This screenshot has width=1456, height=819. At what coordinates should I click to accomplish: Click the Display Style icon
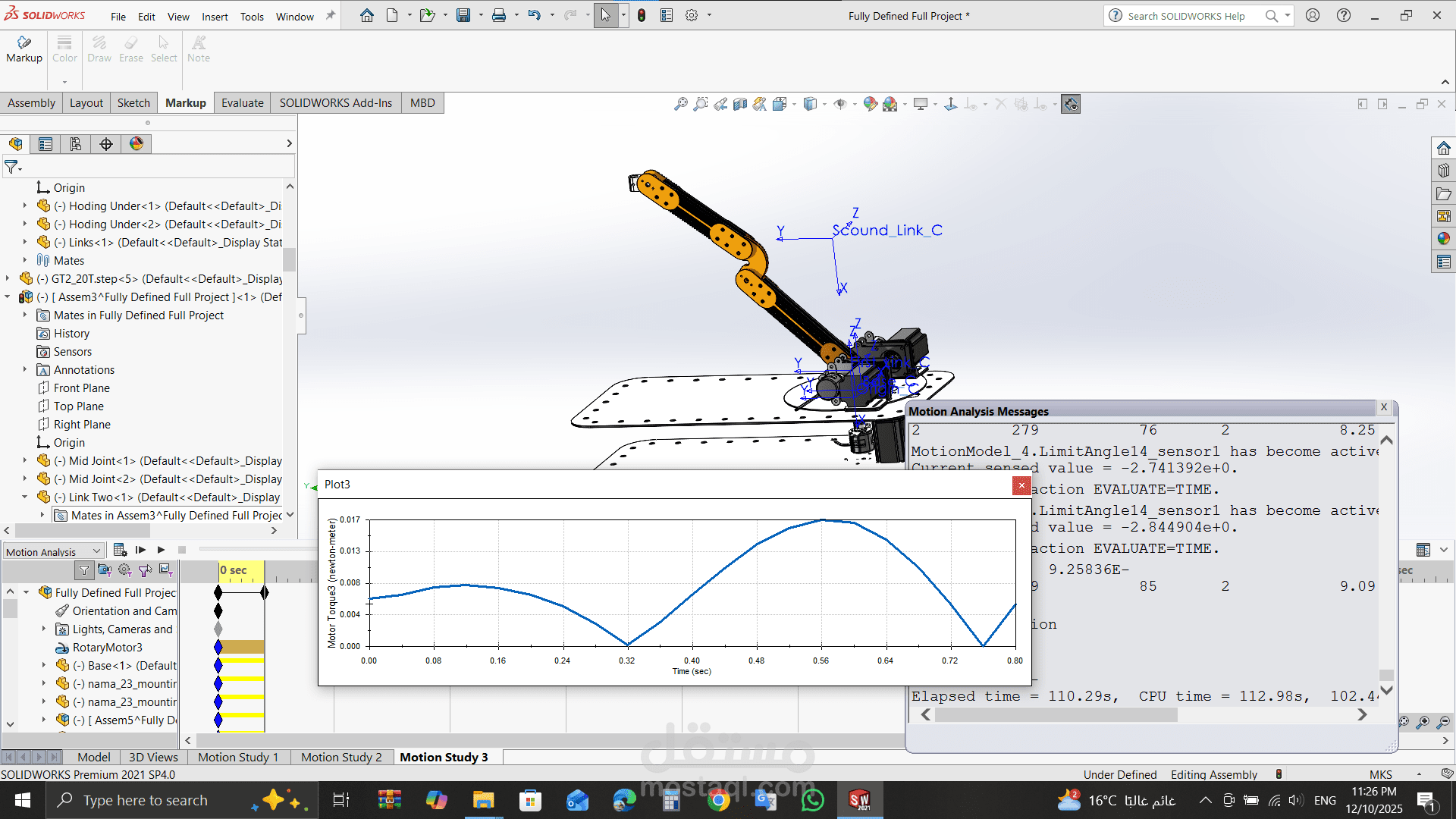810,104
